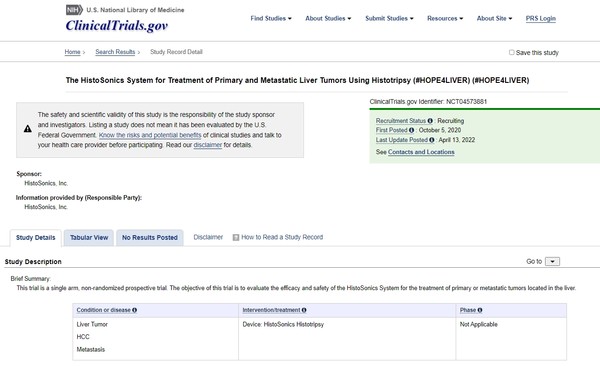The image size is (600, 366).
Task: Open the disclaimer link in warning box
Action: (208, 145)
